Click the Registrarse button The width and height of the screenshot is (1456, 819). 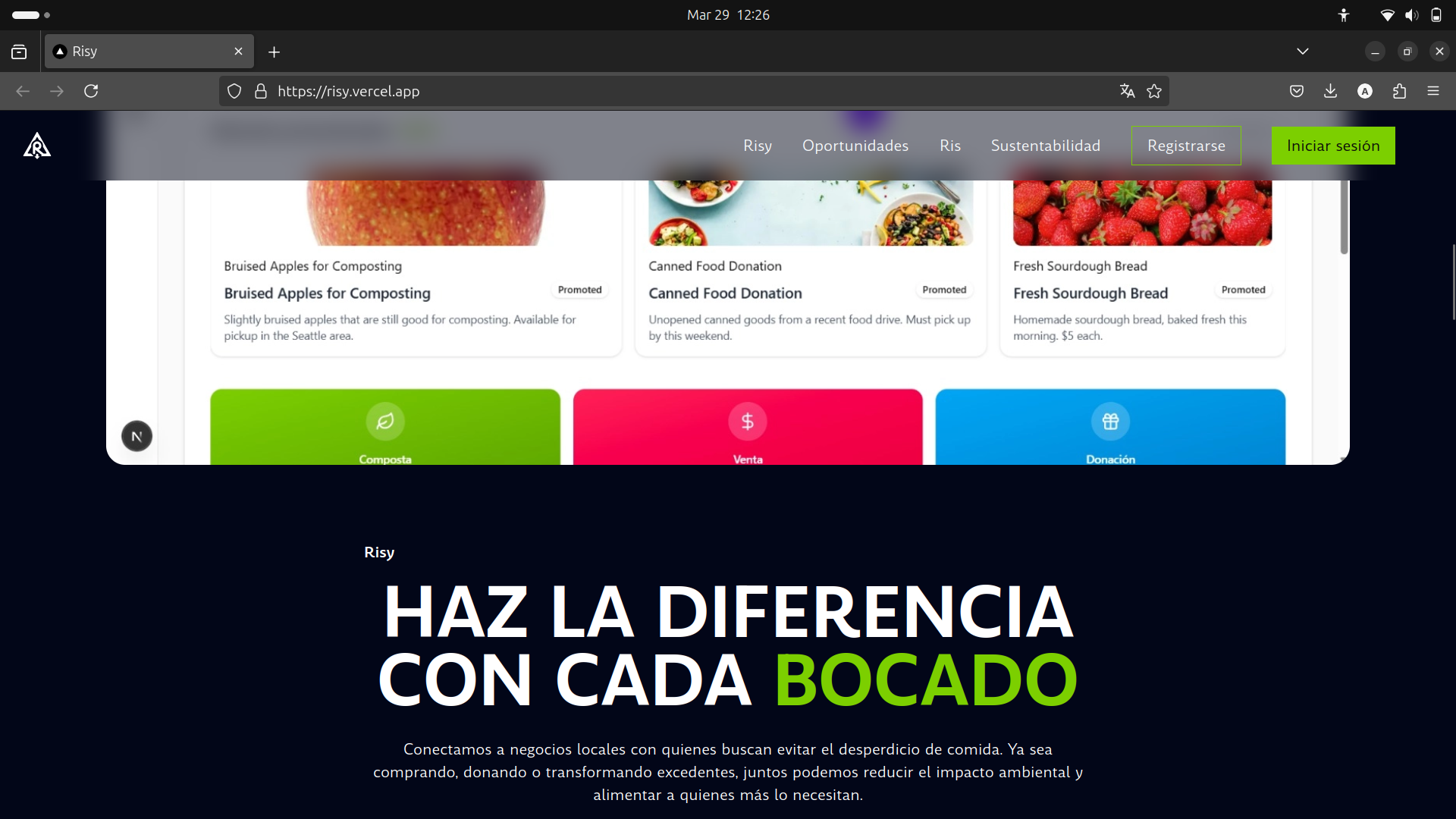1186,146
